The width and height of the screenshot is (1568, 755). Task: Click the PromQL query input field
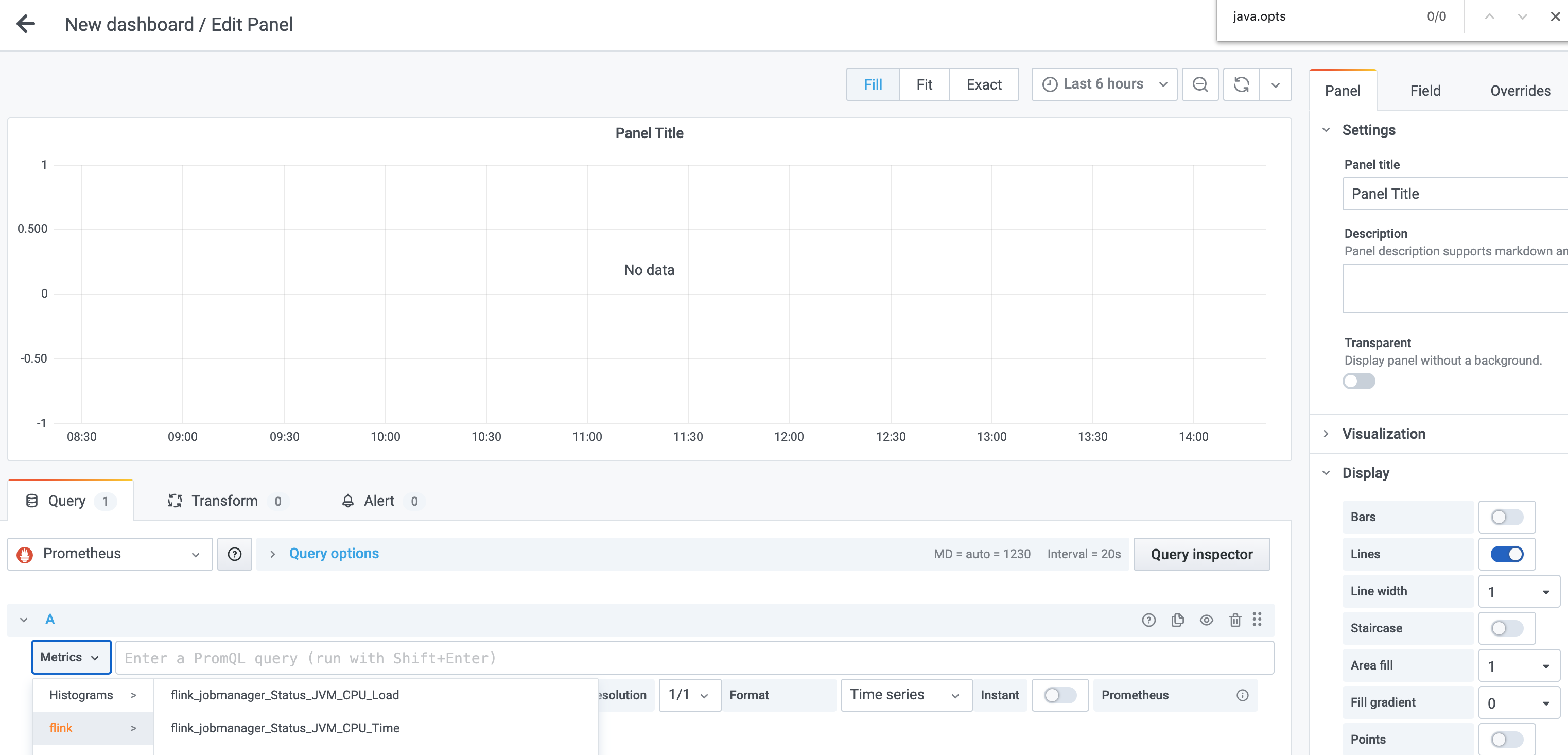pyautogui.click(x=694, y=658)
